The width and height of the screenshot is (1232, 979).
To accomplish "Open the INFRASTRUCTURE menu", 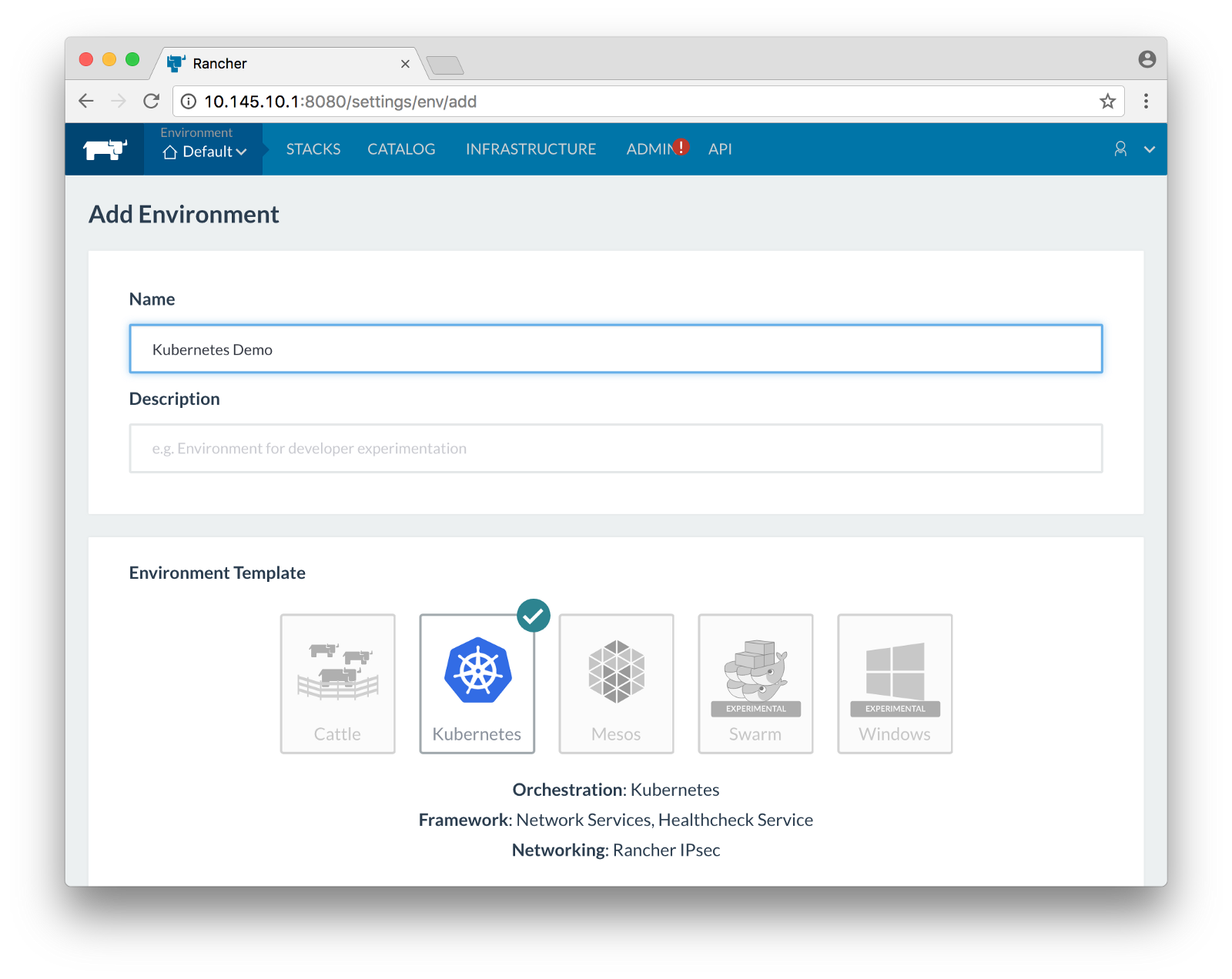I will (x=531, y=149).
